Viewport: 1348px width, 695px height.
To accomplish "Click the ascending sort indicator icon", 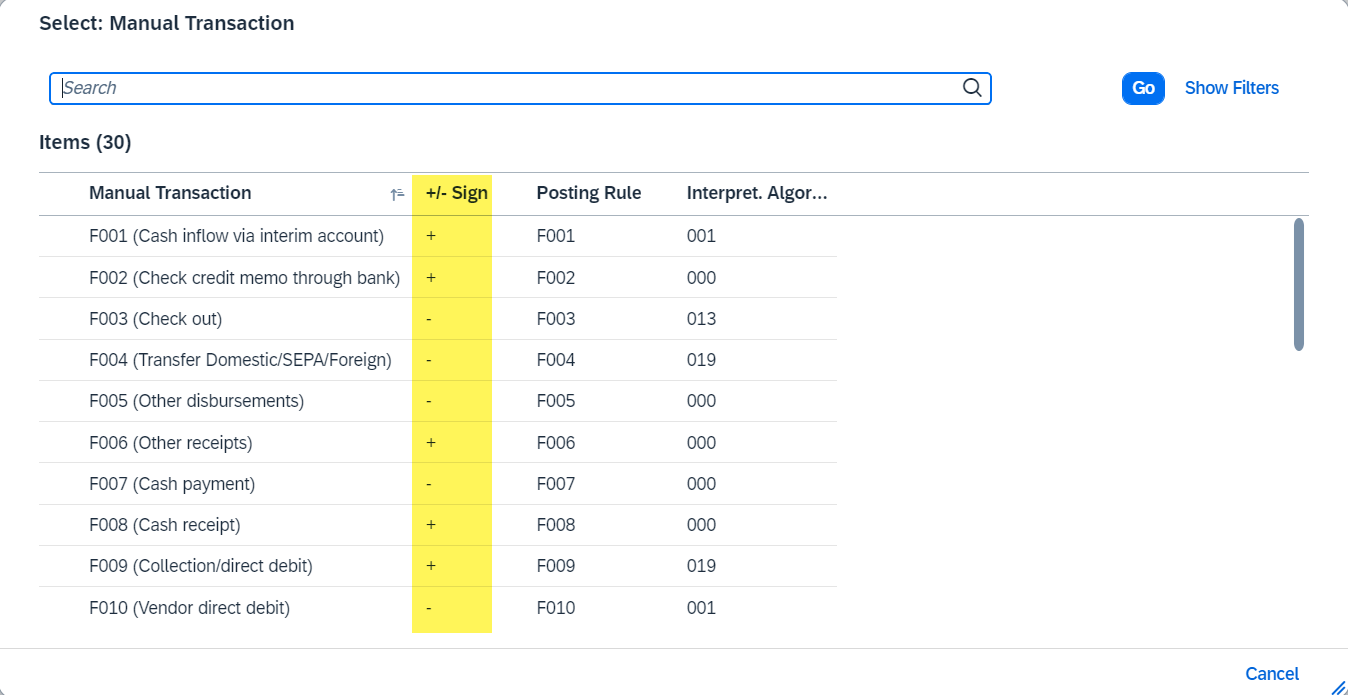I will tap(397, 194).
